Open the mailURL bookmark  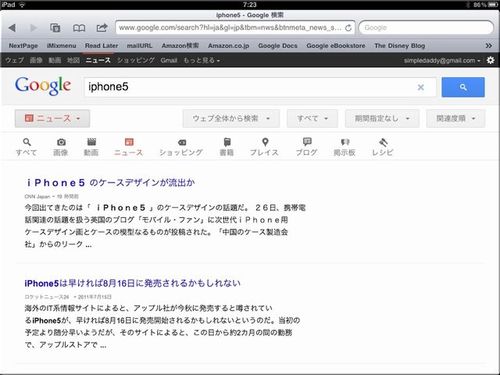pos(139,46)
